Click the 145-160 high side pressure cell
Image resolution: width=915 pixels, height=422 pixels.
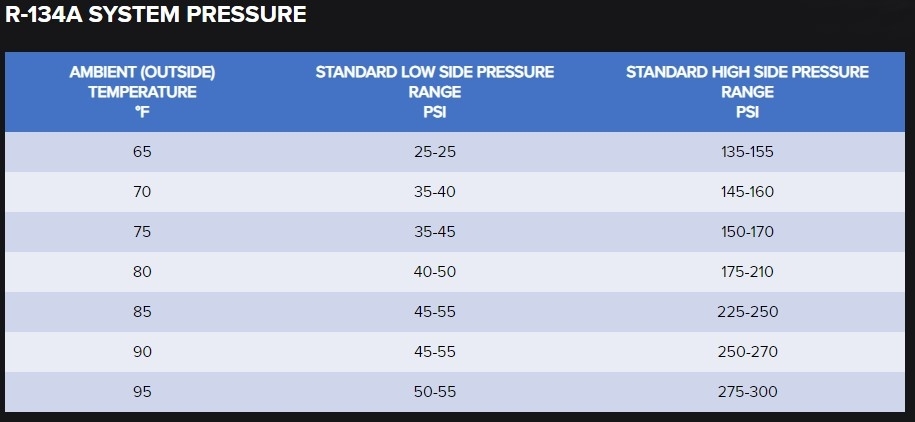coord(747,192)
